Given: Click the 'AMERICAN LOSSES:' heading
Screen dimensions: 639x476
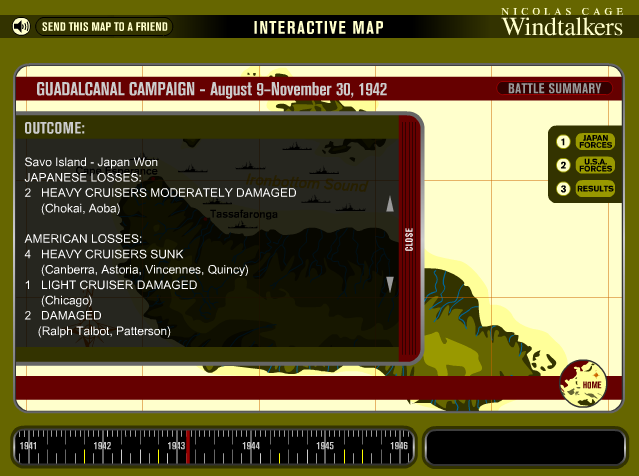Looking at the screenshot, I should tap(83, 239).
